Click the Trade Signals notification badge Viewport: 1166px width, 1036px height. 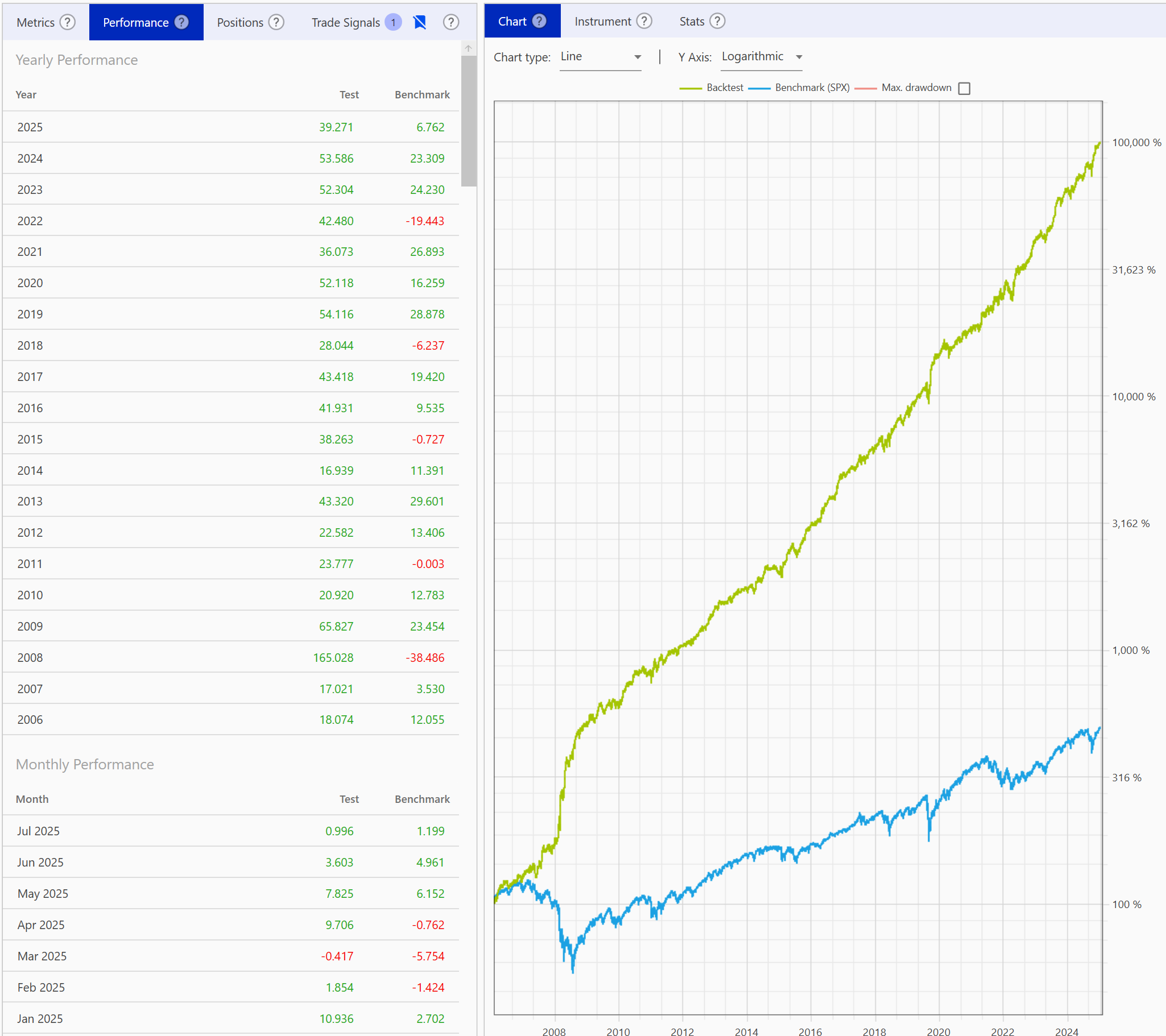393,22
